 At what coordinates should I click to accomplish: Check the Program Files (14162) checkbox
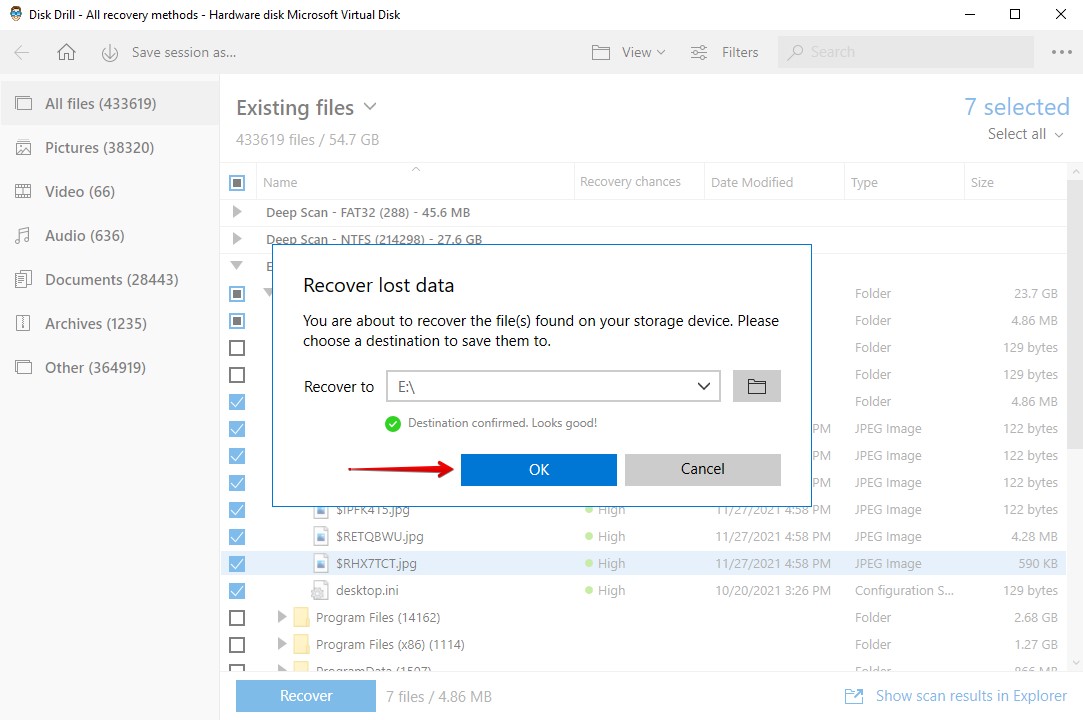click(237, 618)
